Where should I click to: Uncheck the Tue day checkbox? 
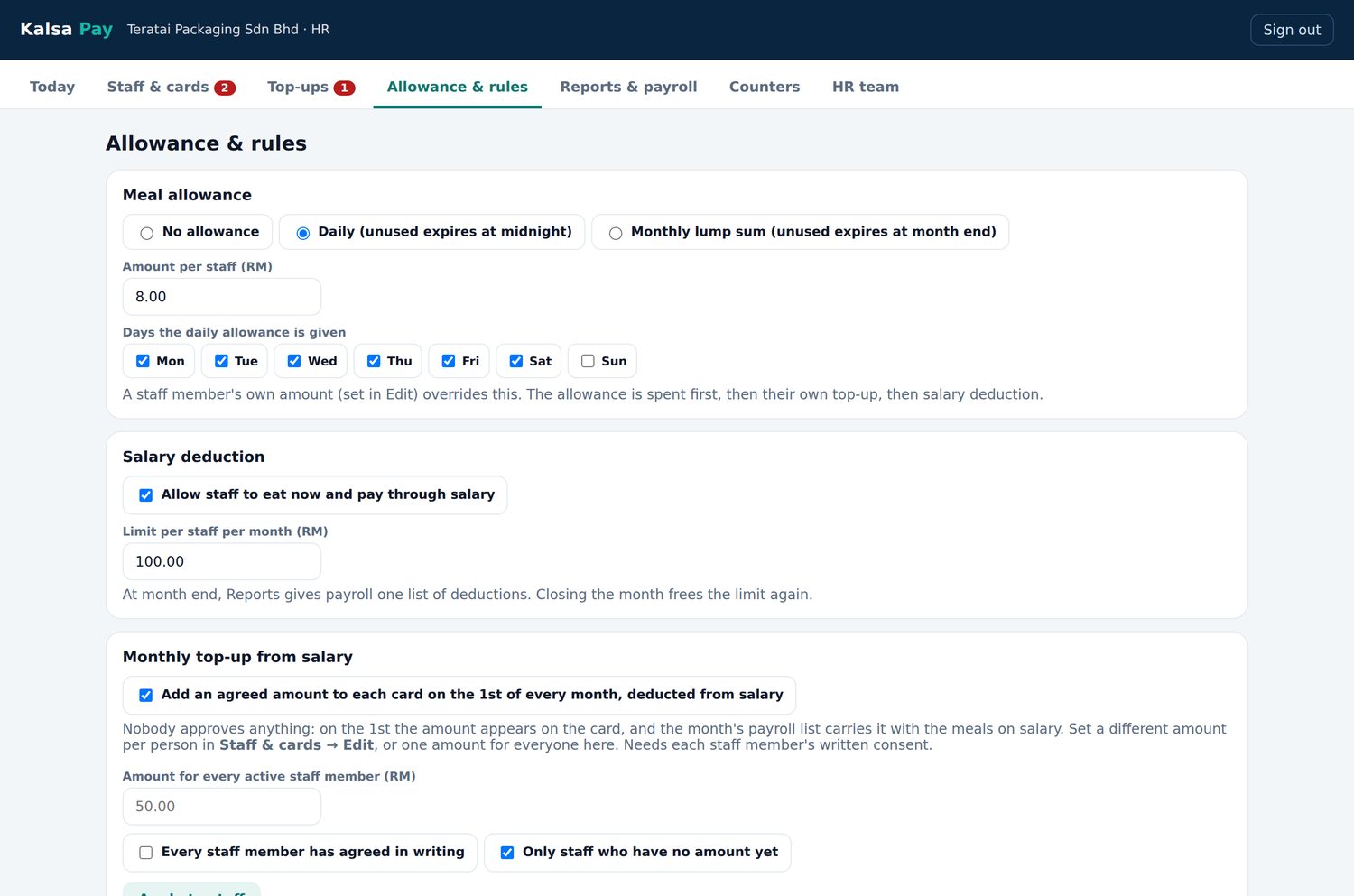[x=221, y=361]
